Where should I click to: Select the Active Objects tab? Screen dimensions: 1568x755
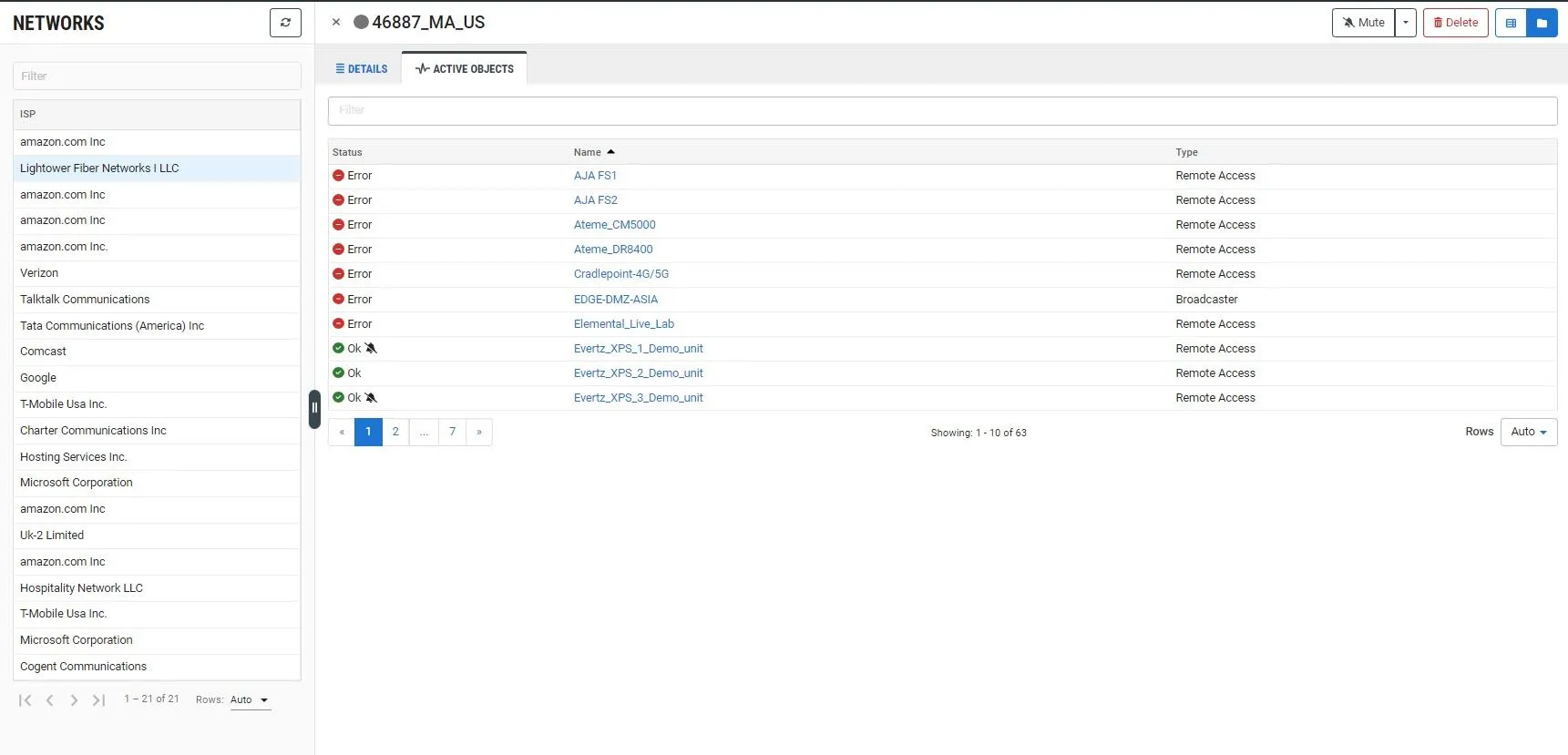465,68
